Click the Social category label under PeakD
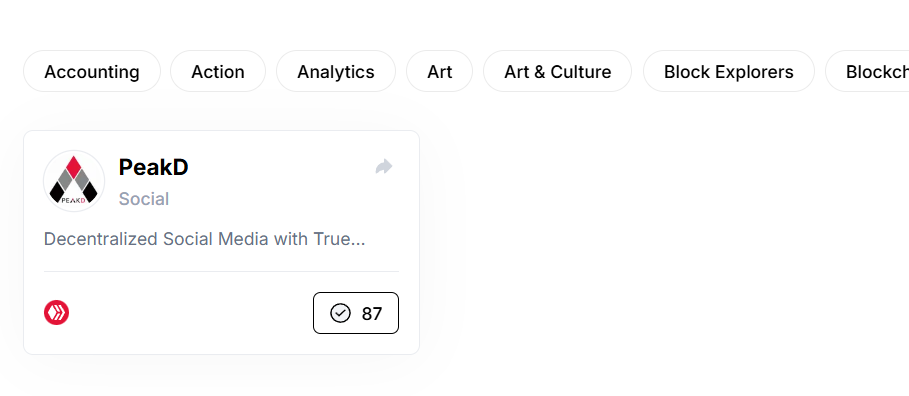This screenshot has width=909, height=396. (x=144, y=199)
